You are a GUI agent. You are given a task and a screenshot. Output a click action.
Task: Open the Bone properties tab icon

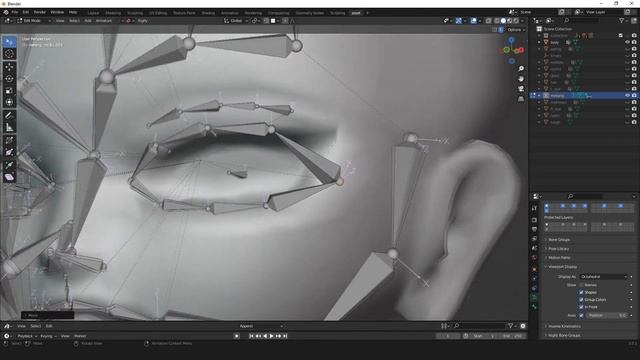534,307
